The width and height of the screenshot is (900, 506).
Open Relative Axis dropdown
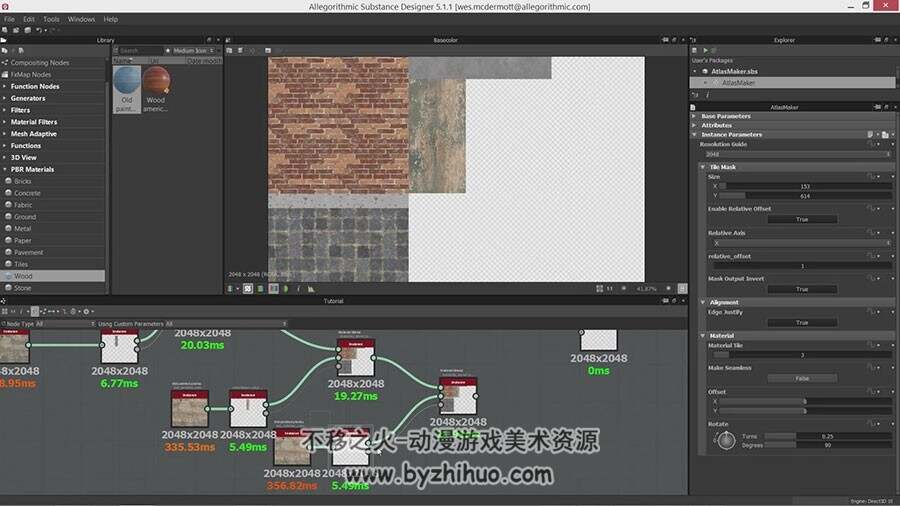click(x=801, y=243)
